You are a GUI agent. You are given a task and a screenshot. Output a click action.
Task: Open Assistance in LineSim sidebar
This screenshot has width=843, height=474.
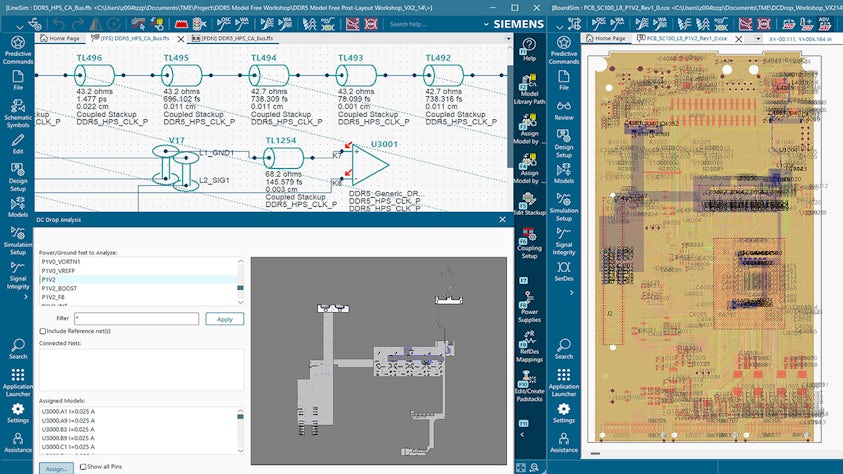(18, 443)
